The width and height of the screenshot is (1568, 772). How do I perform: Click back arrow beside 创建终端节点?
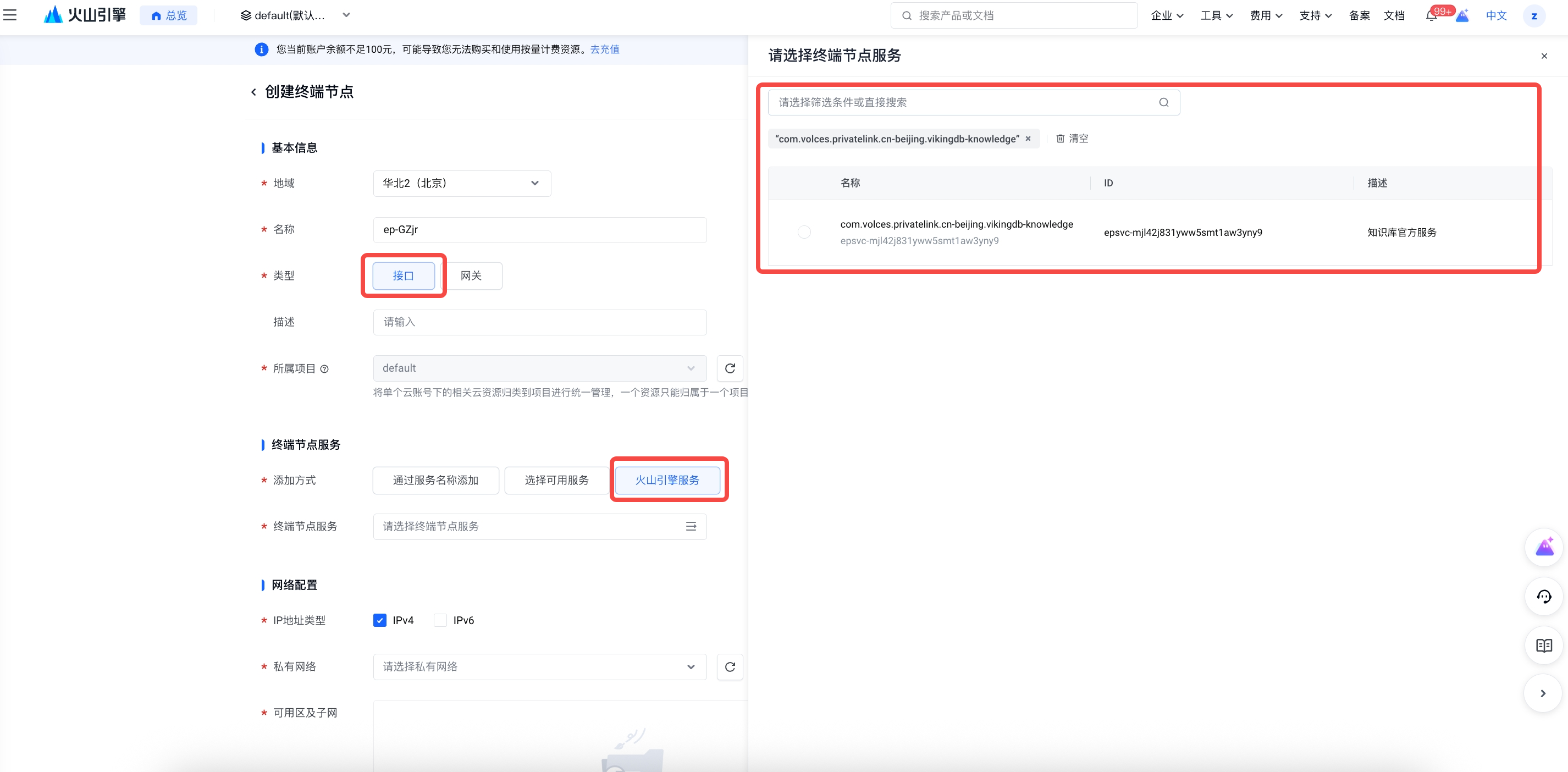click(254, 92)
